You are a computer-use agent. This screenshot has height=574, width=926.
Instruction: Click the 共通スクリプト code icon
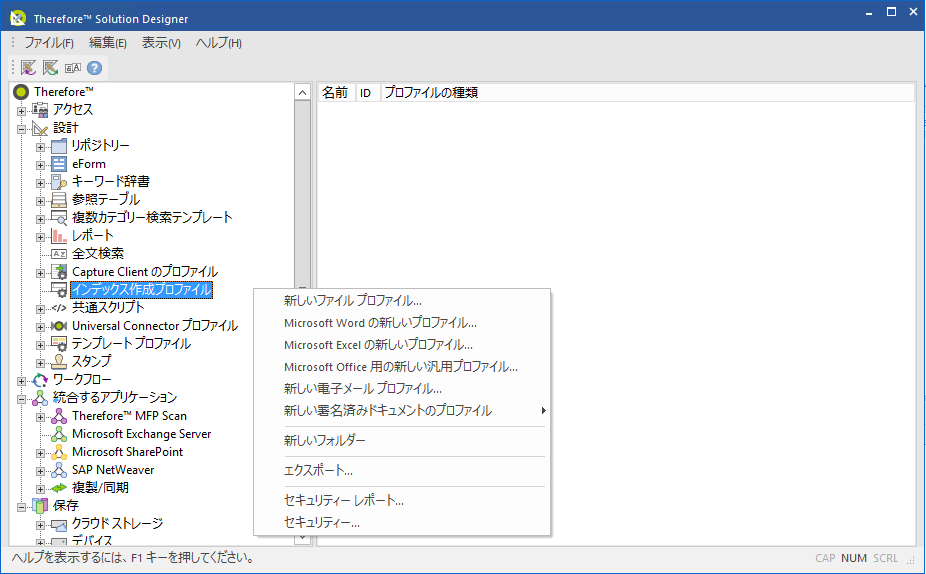tap(59, 308)
